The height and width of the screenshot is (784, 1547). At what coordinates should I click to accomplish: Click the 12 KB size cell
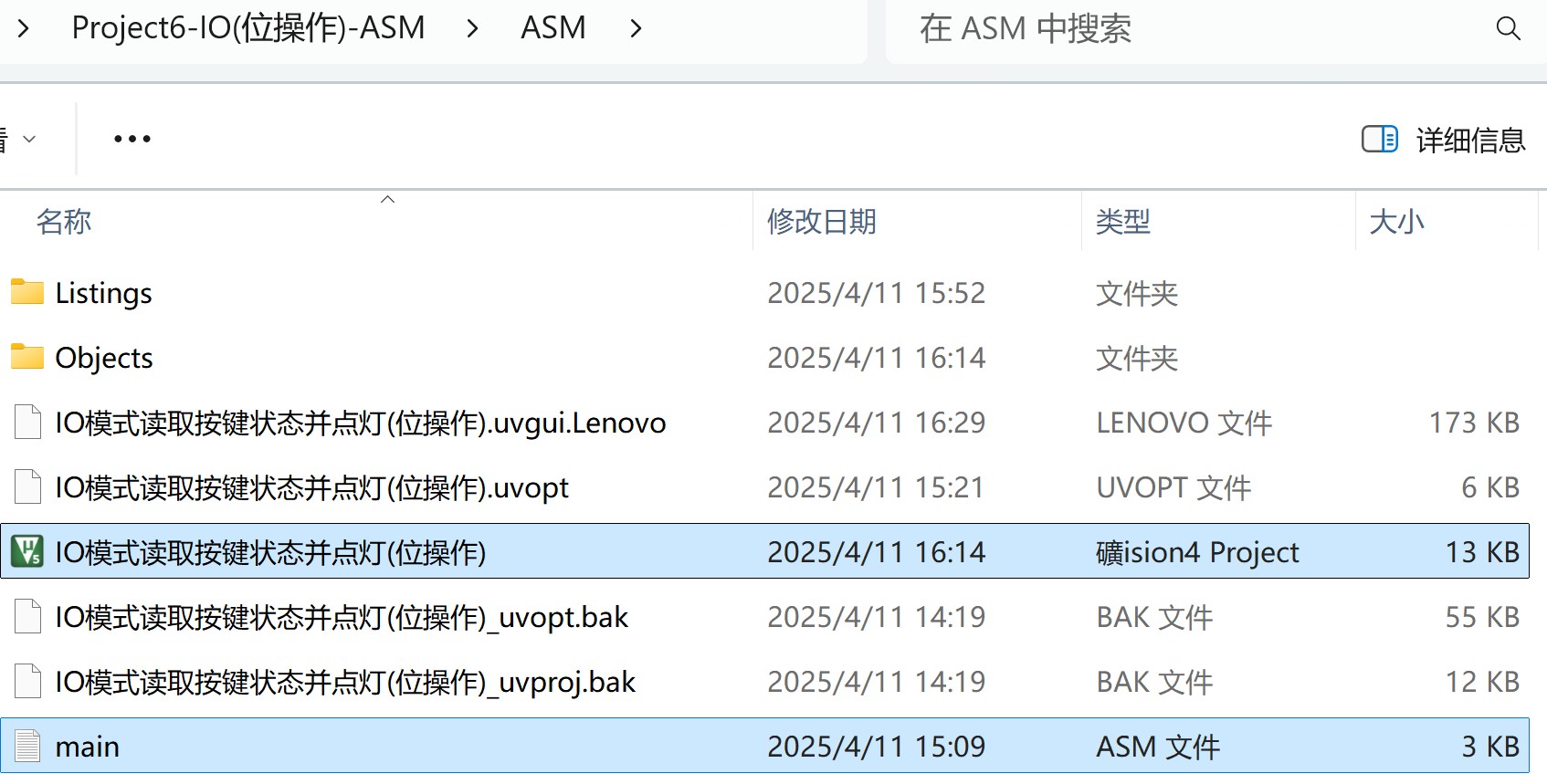[1482, 682]
